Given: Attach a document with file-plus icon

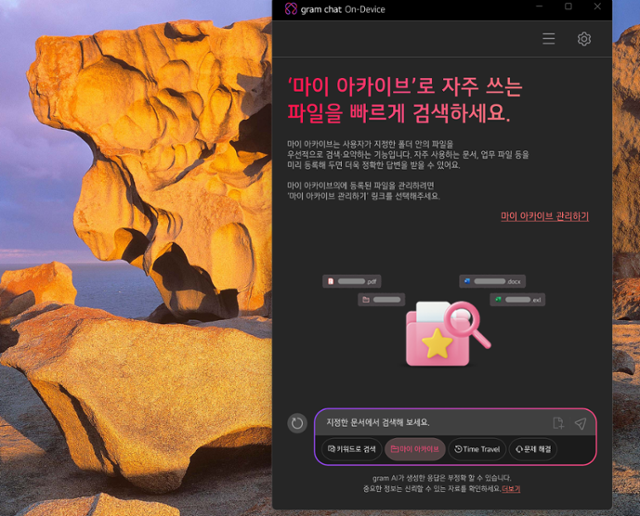Looking at the screenshot, I should pos(558,423).
